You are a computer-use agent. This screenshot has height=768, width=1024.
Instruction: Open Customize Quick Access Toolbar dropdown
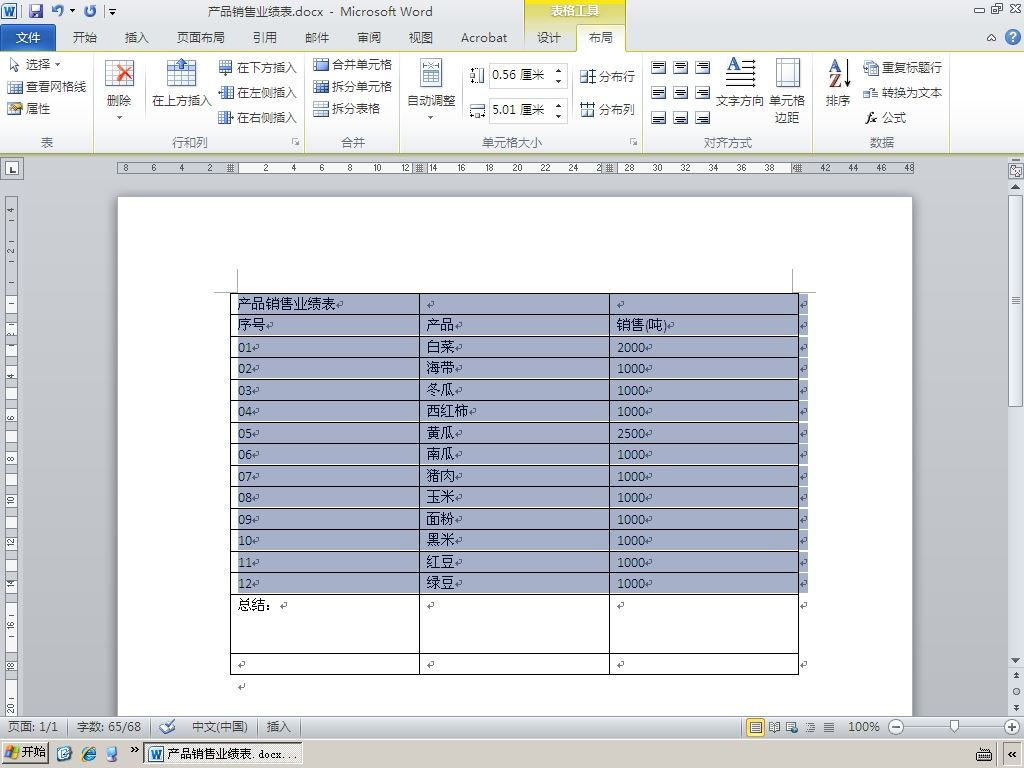[x=112, y=11]
